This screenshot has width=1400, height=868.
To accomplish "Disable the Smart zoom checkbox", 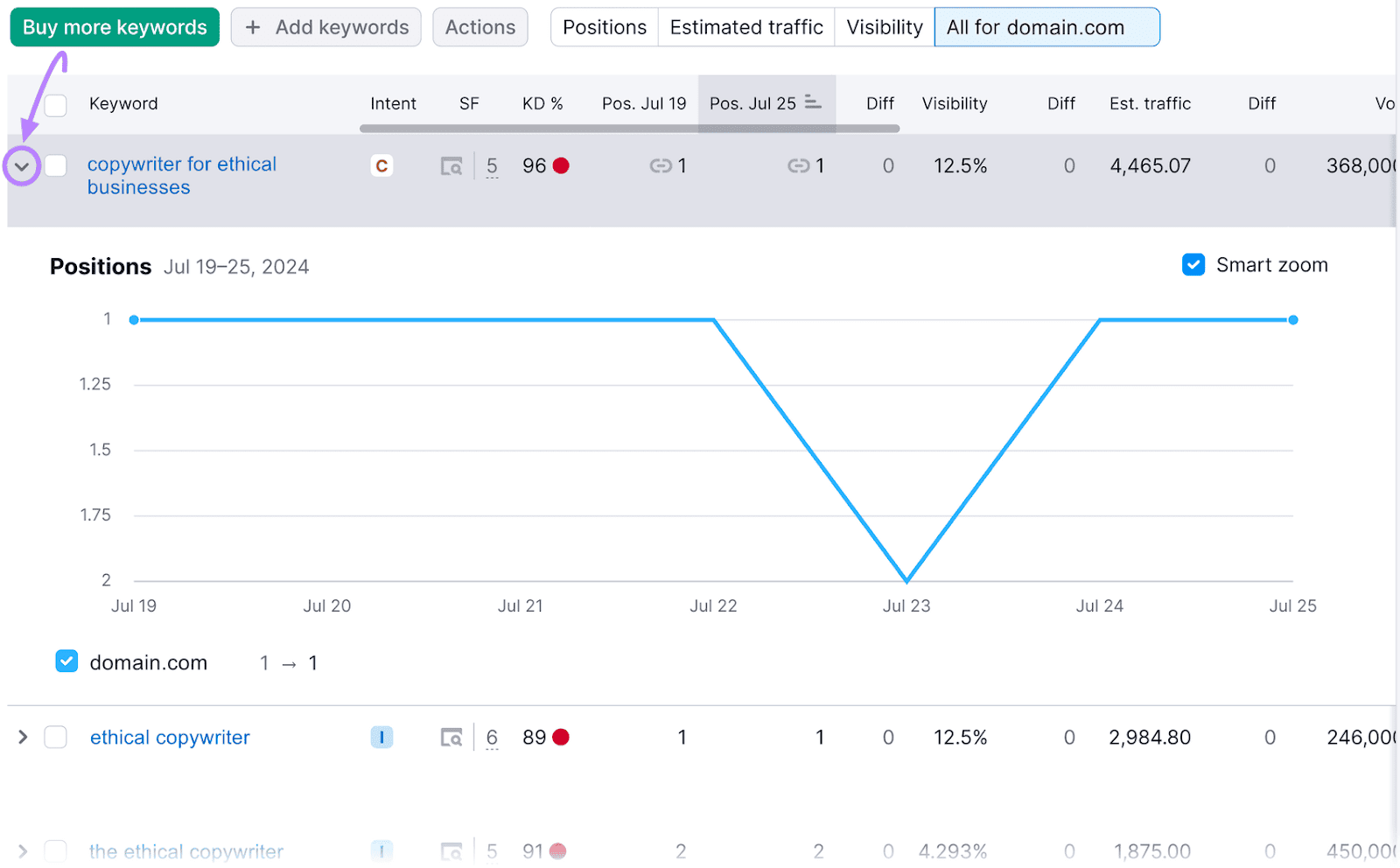I will point(1193,265).
